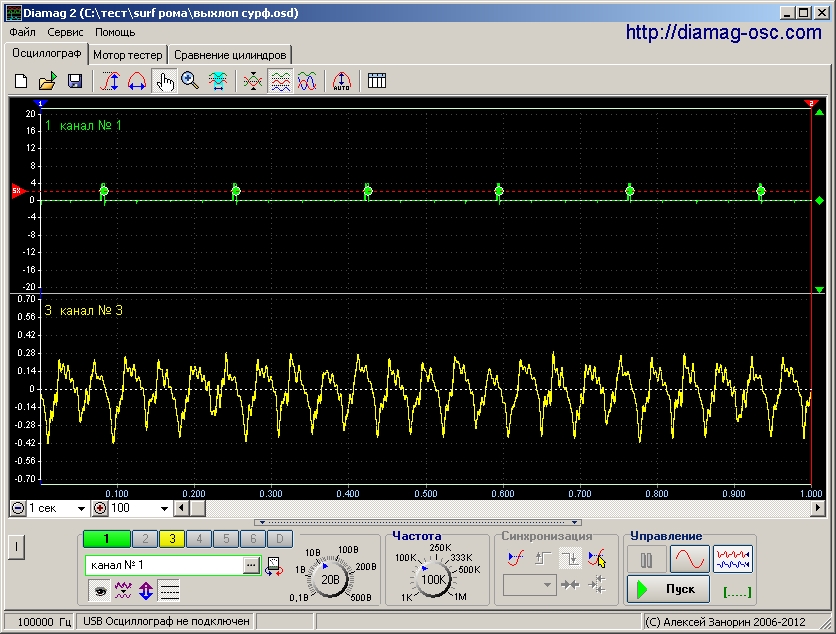Select the magnifier zoom tool
Image resolution: width=836 pixels, height=634 pixels.
[x=190, y=81]
